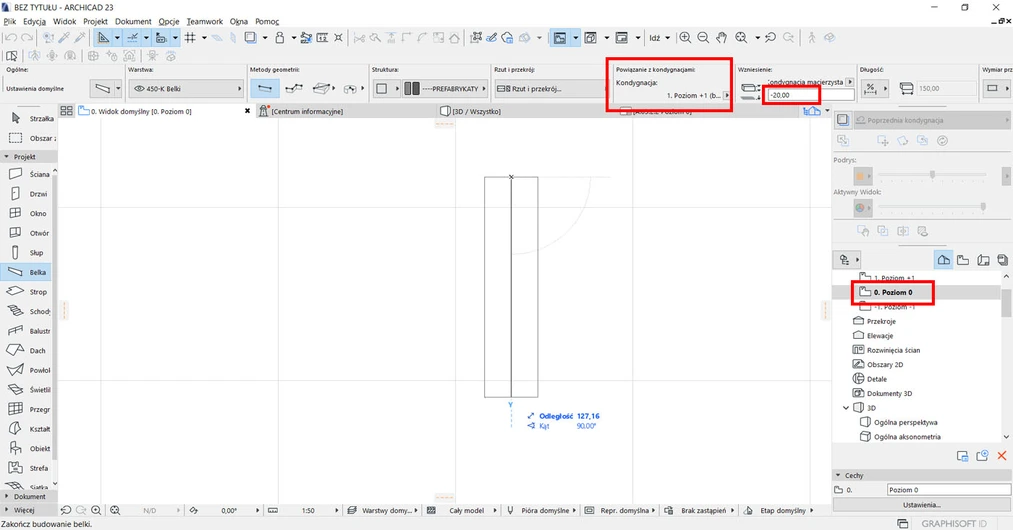Open the 3D window toolbar icon
The image size is (1013, 530).
pyautogui.click(x=590, y=38)
